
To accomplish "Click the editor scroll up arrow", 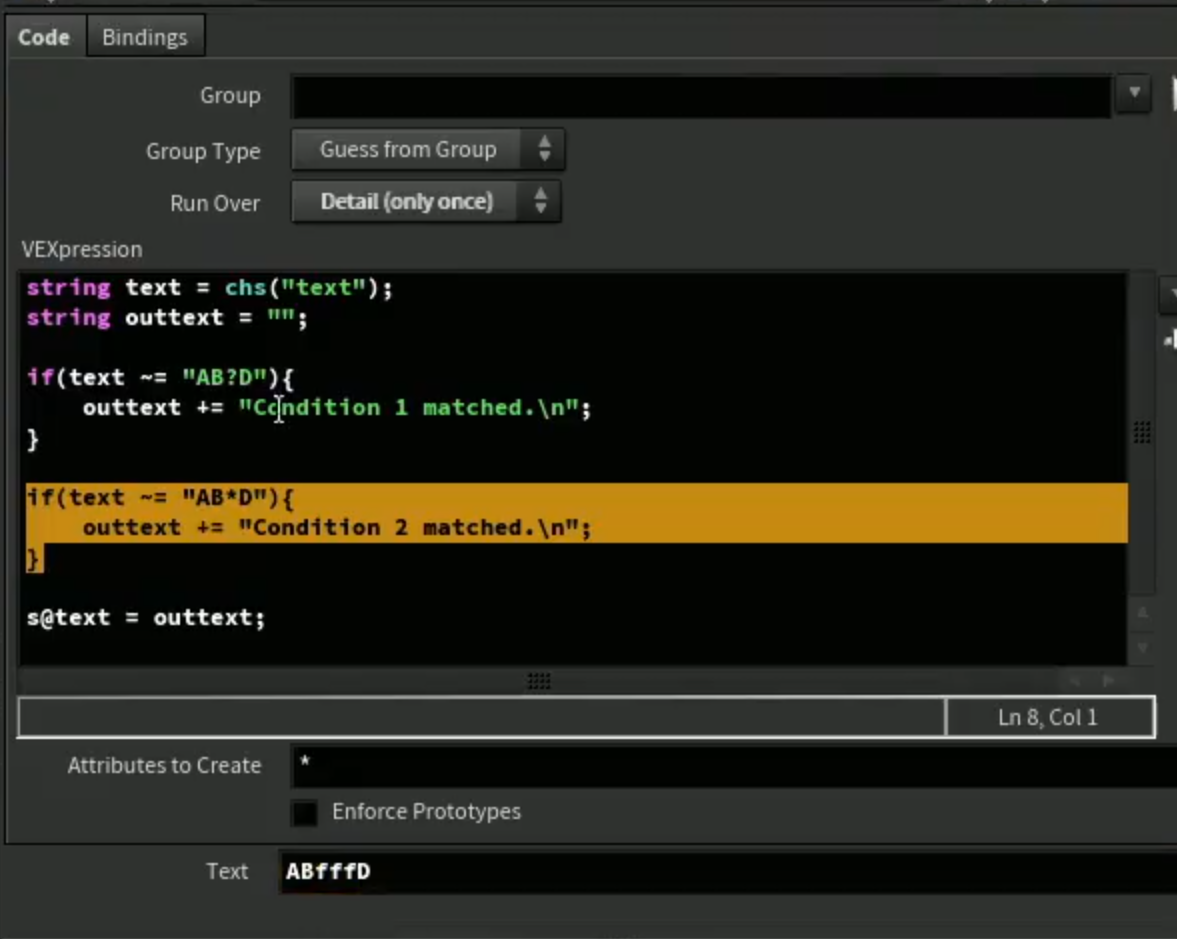I will click(1142, 613).
